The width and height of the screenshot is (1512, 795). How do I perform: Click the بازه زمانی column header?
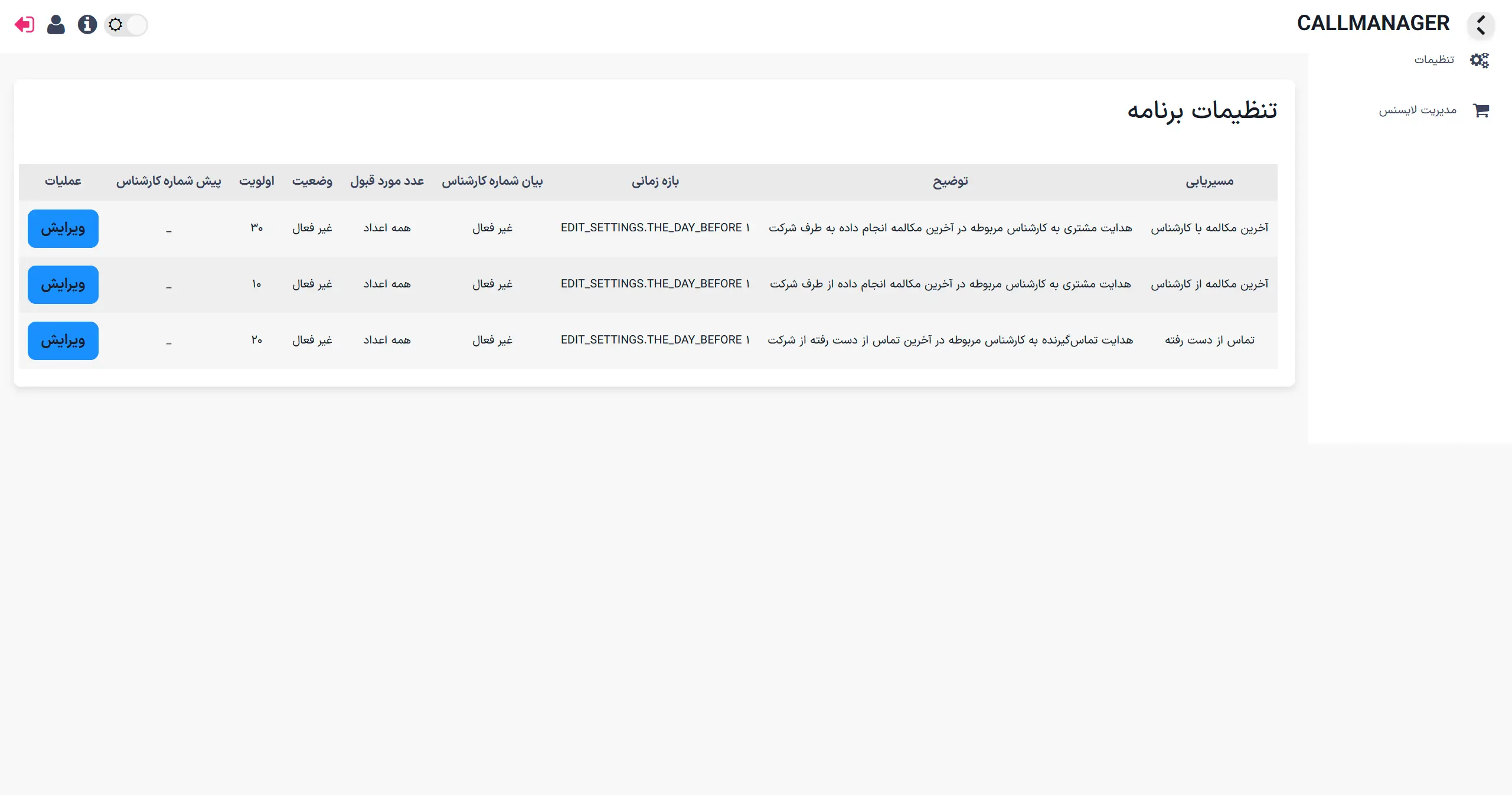(655, 181)
